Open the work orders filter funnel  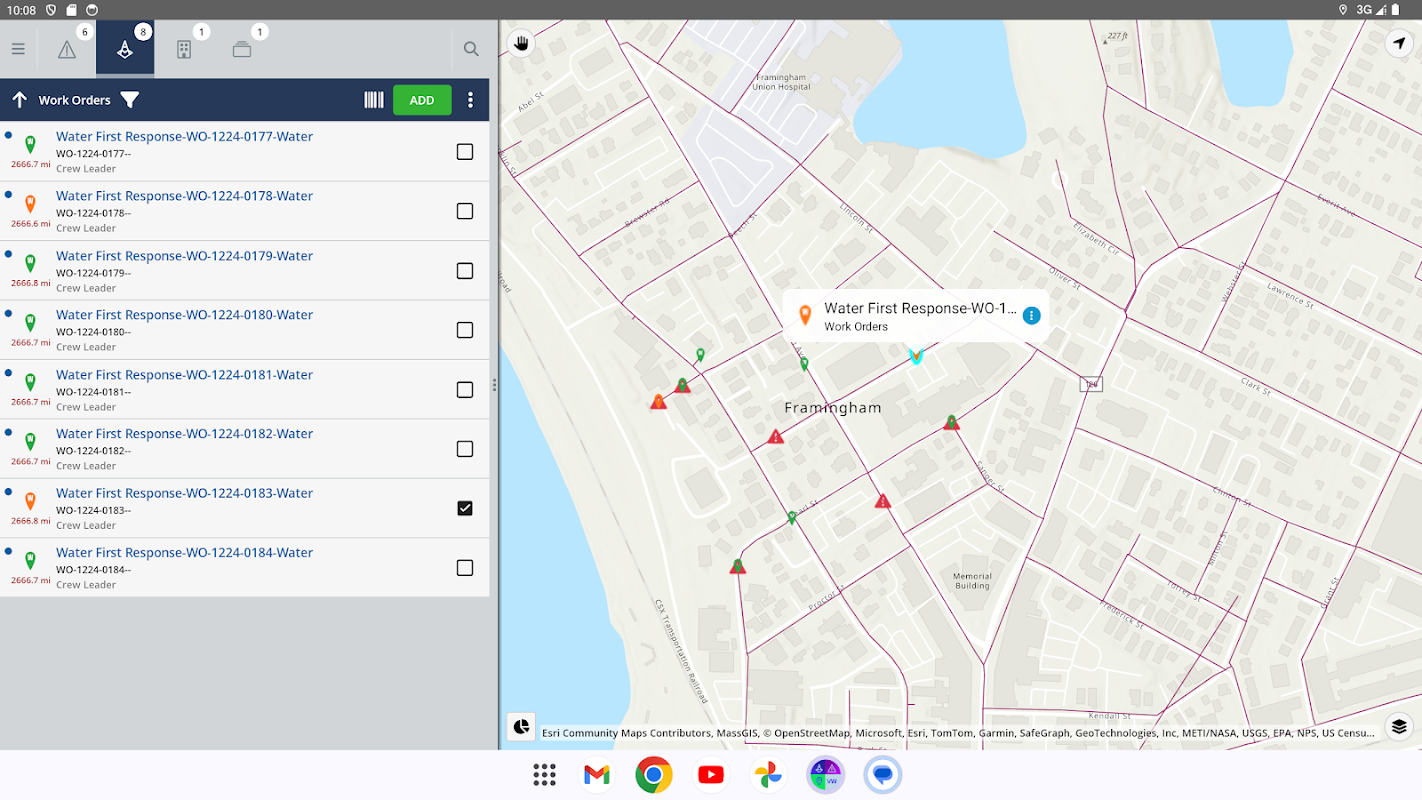[130, 100]
